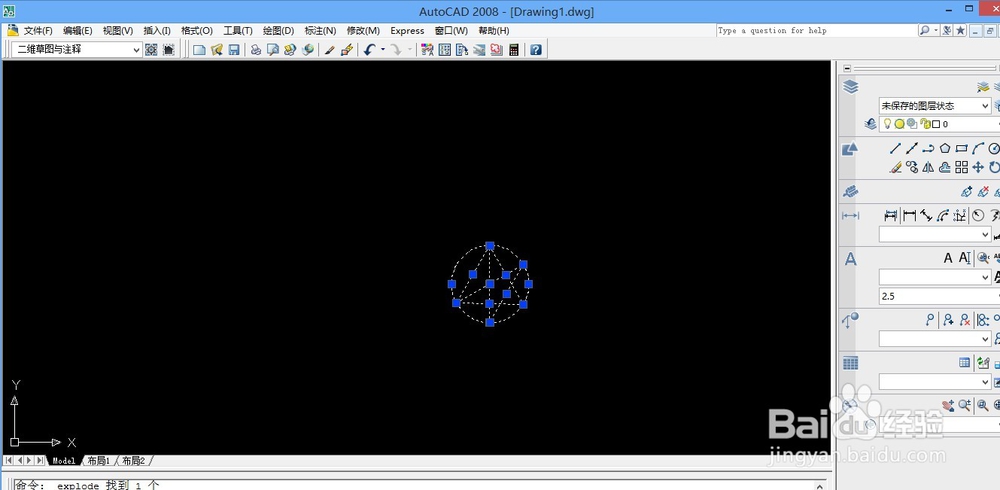Select the Polygon tool
The image size is (1000, 490).
click(x=945, y=149)
